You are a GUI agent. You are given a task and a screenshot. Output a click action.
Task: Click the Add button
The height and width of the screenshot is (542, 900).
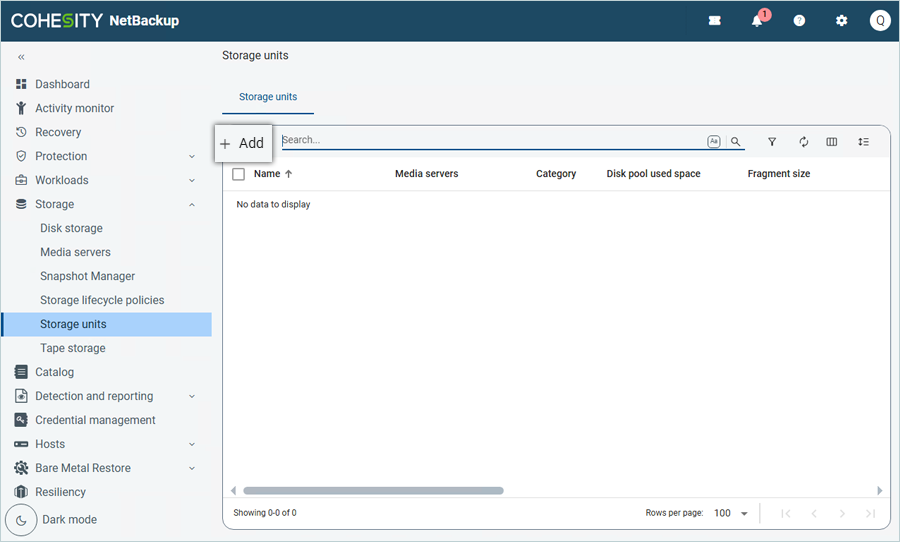click(243, 143)
